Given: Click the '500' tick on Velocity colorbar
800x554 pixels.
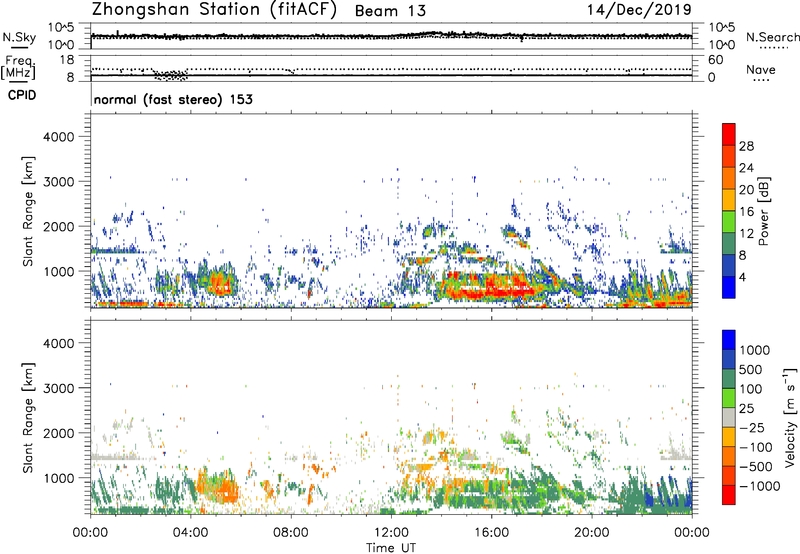Looking at the screenshot, I should pyautogui.click(x=751, y=369).
